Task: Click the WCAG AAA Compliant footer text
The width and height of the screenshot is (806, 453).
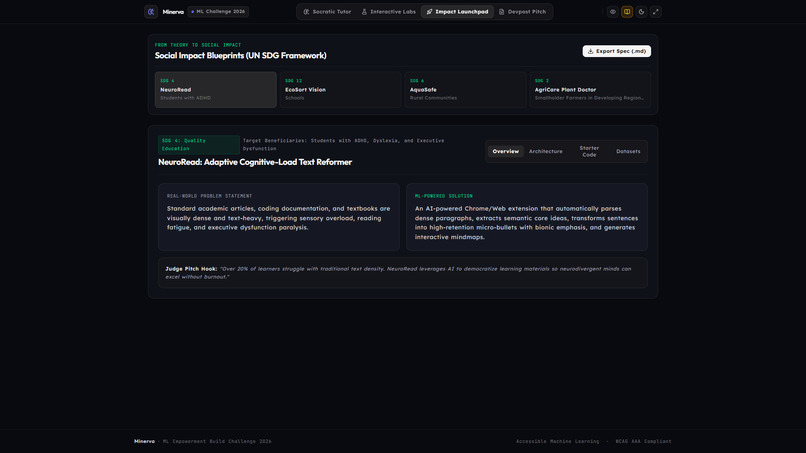Action: (644, 441)
